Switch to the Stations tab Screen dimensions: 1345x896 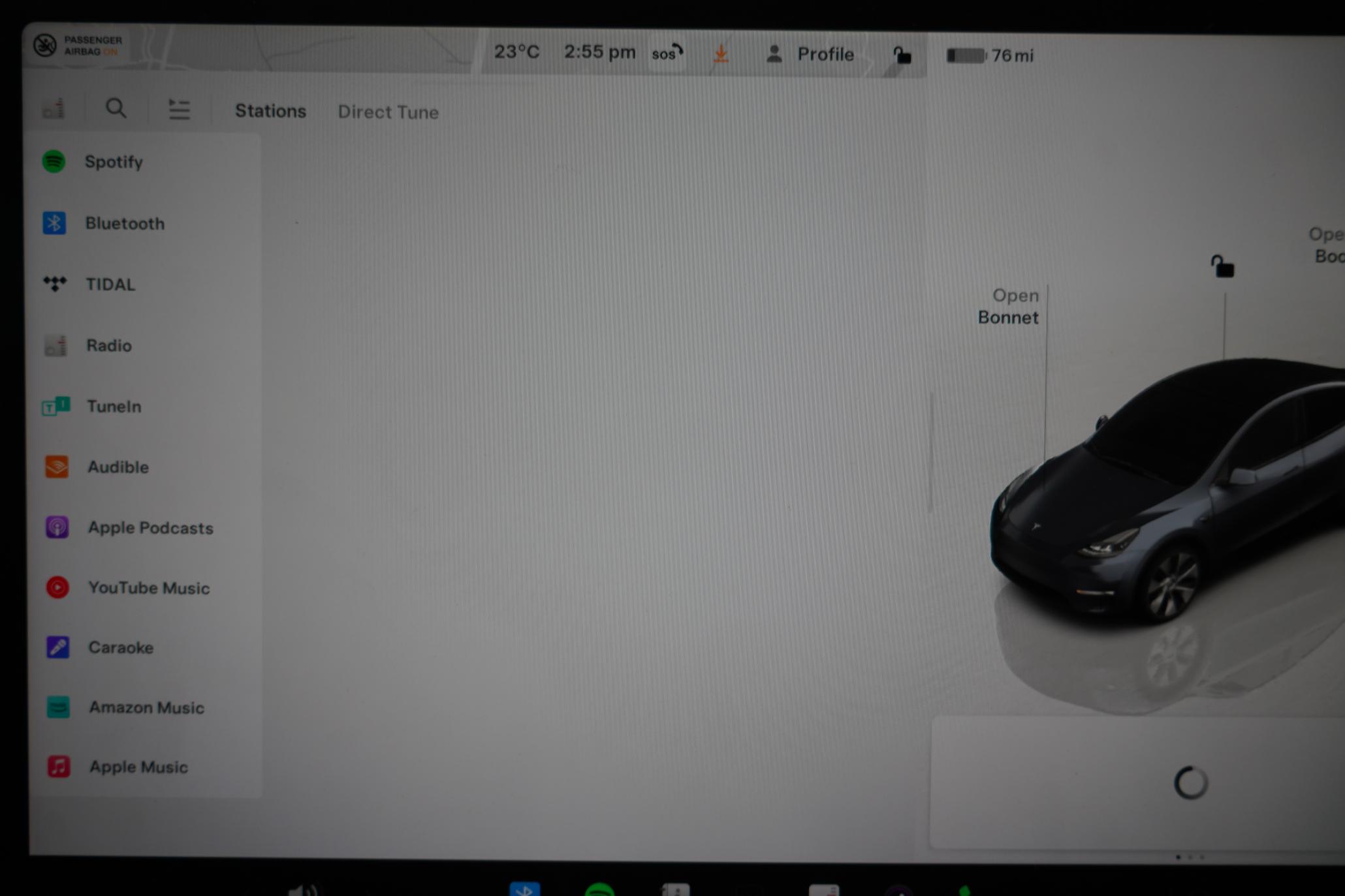pyautogui.click(x=270, y=111)
